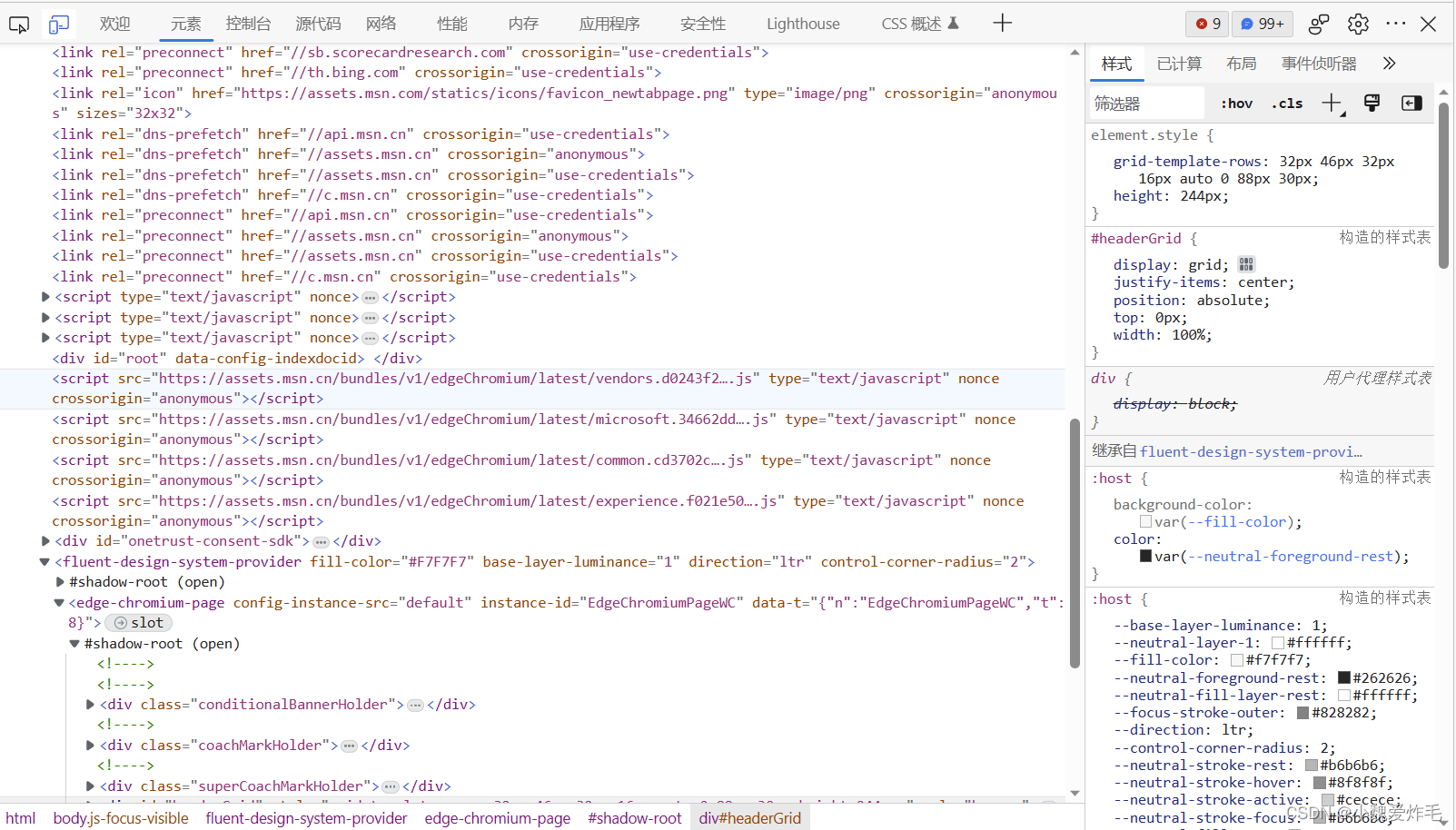Expand ellipsis in first script nonce tag
This screenshot has width=1456, height=830.
click(370, 298)
